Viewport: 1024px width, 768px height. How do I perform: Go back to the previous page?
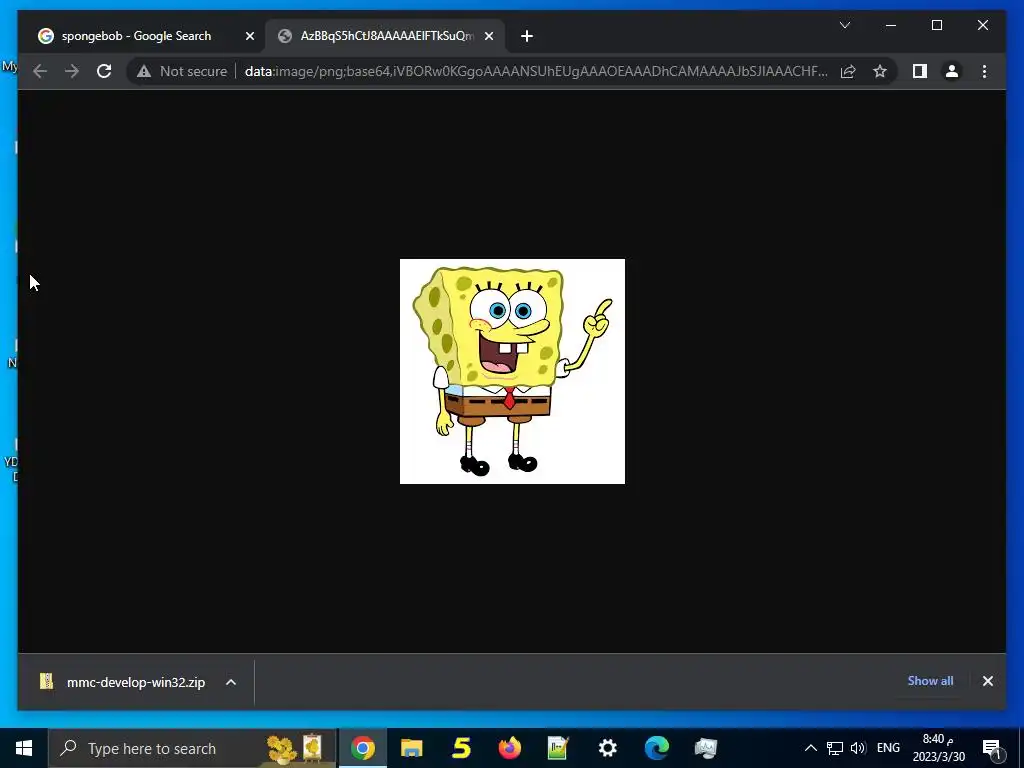pyautogui.click(x=40, y=71)
